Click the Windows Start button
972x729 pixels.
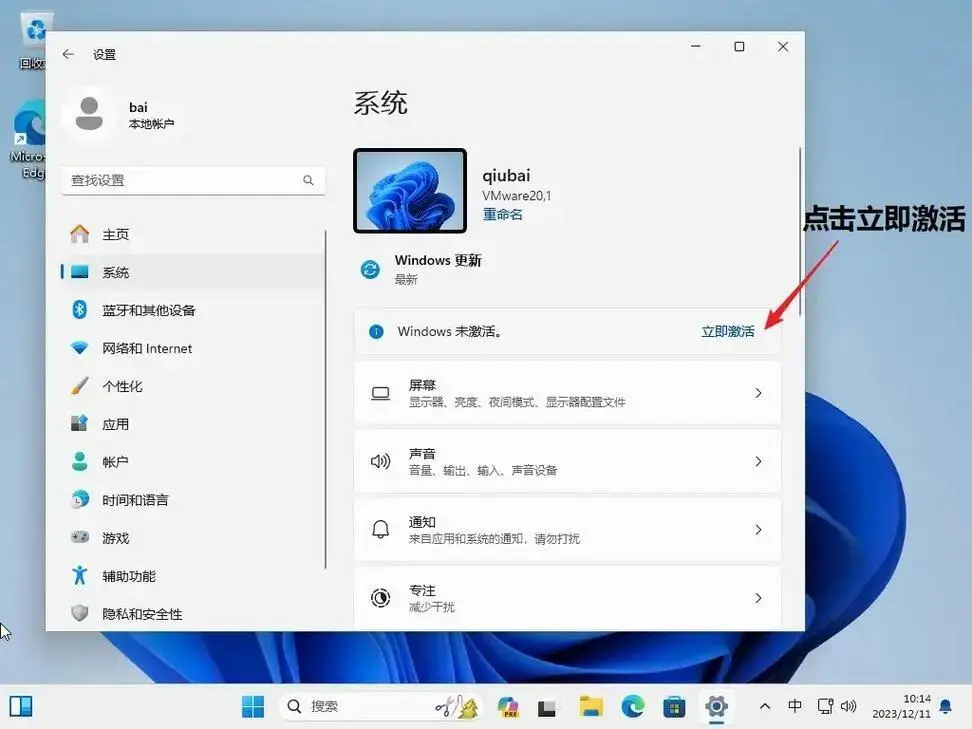click(253, 707)
